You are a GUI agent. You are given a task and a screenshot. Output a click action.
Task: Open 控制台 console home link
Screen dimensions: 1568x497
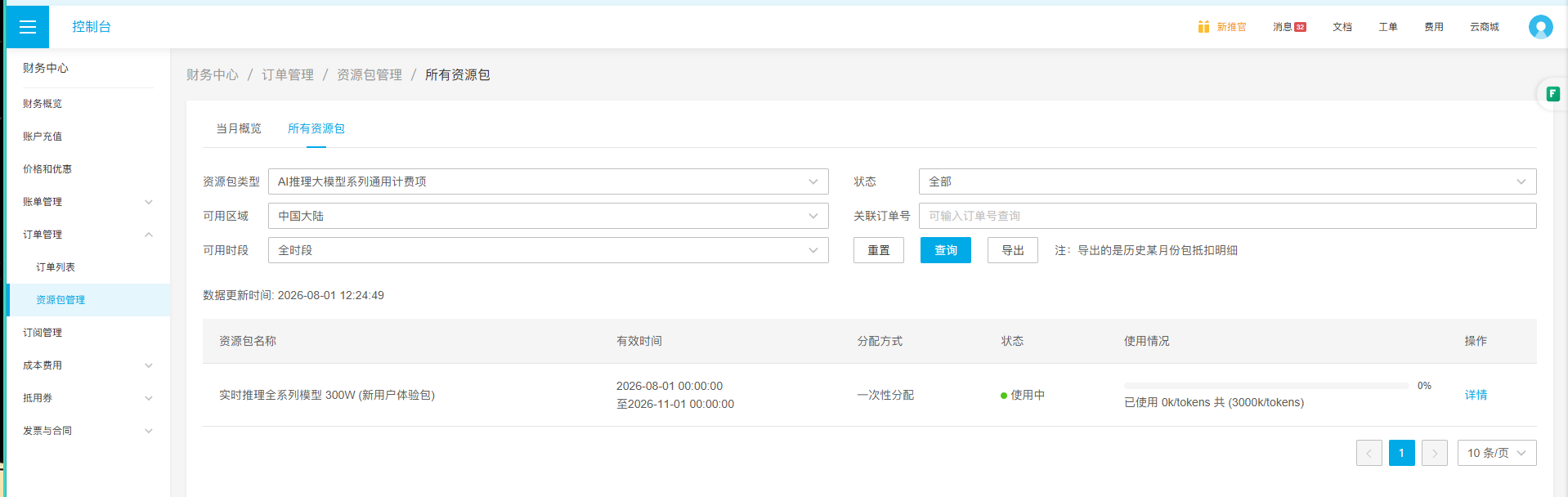pyautogui.click(x=92, y=27)
